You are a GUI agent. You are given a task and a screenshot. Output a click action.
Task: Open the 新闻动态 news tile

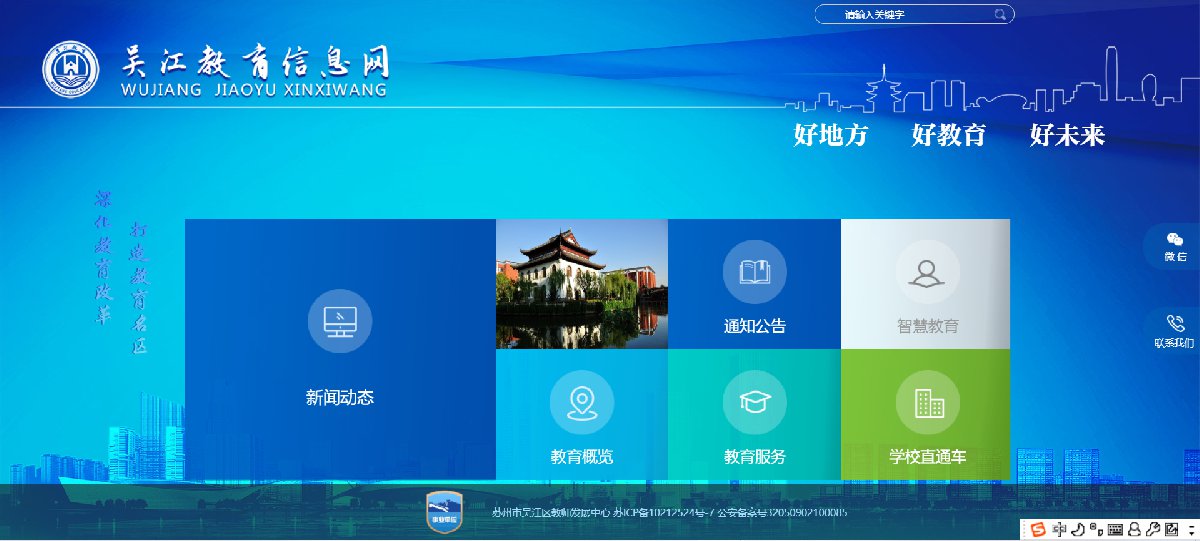[x=340, y=348]
